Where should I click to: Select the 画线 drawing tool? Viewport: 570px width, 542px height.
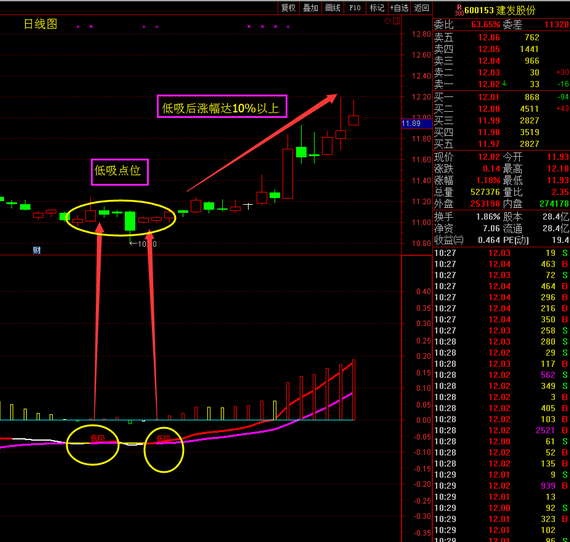[333, 8]
